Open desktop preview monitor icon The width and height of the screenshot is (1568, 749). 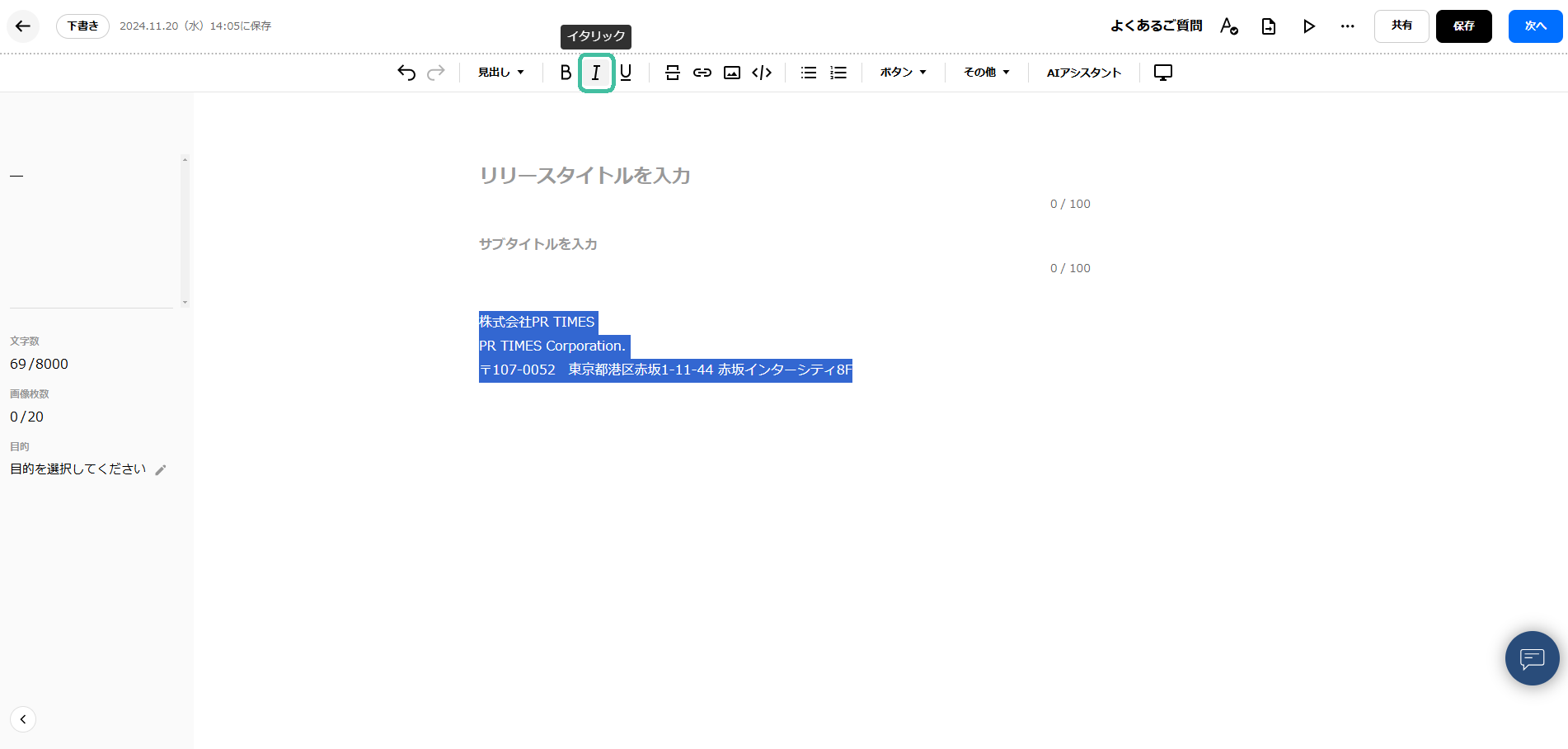1162,73
